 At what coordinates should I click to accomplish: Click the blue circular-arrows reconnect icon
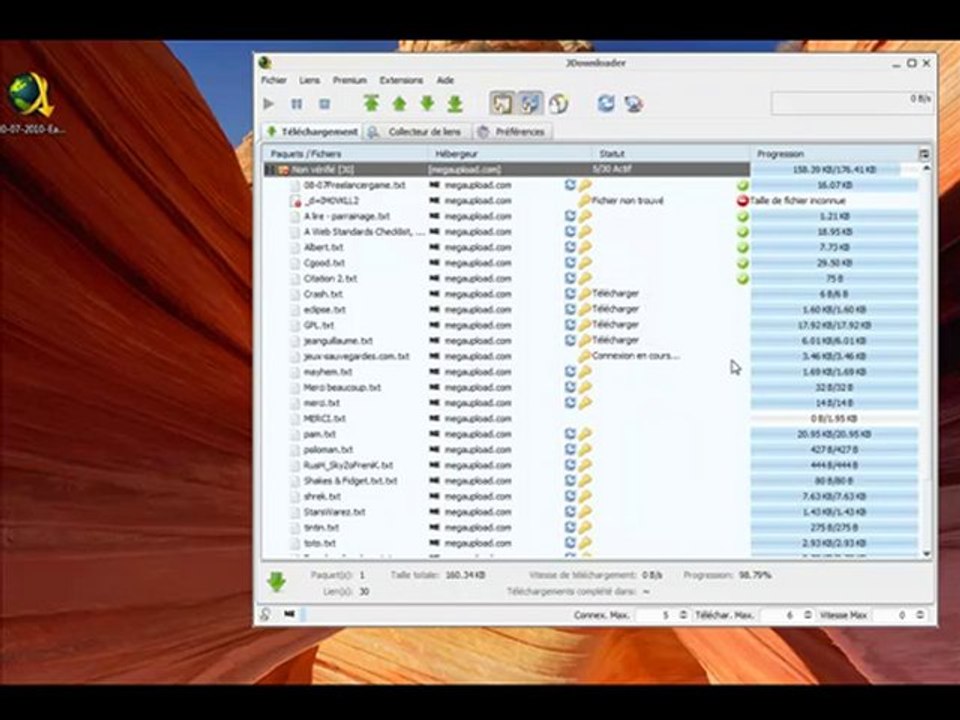point(606,103)
